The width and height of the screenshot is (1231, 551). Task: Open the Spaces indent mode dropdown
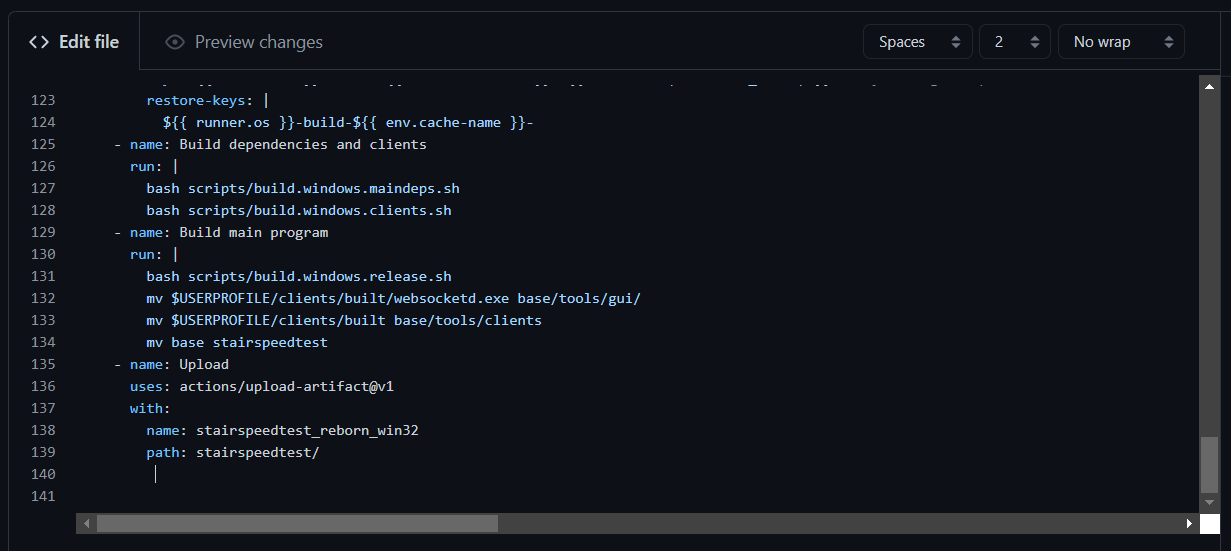point(917,42)
